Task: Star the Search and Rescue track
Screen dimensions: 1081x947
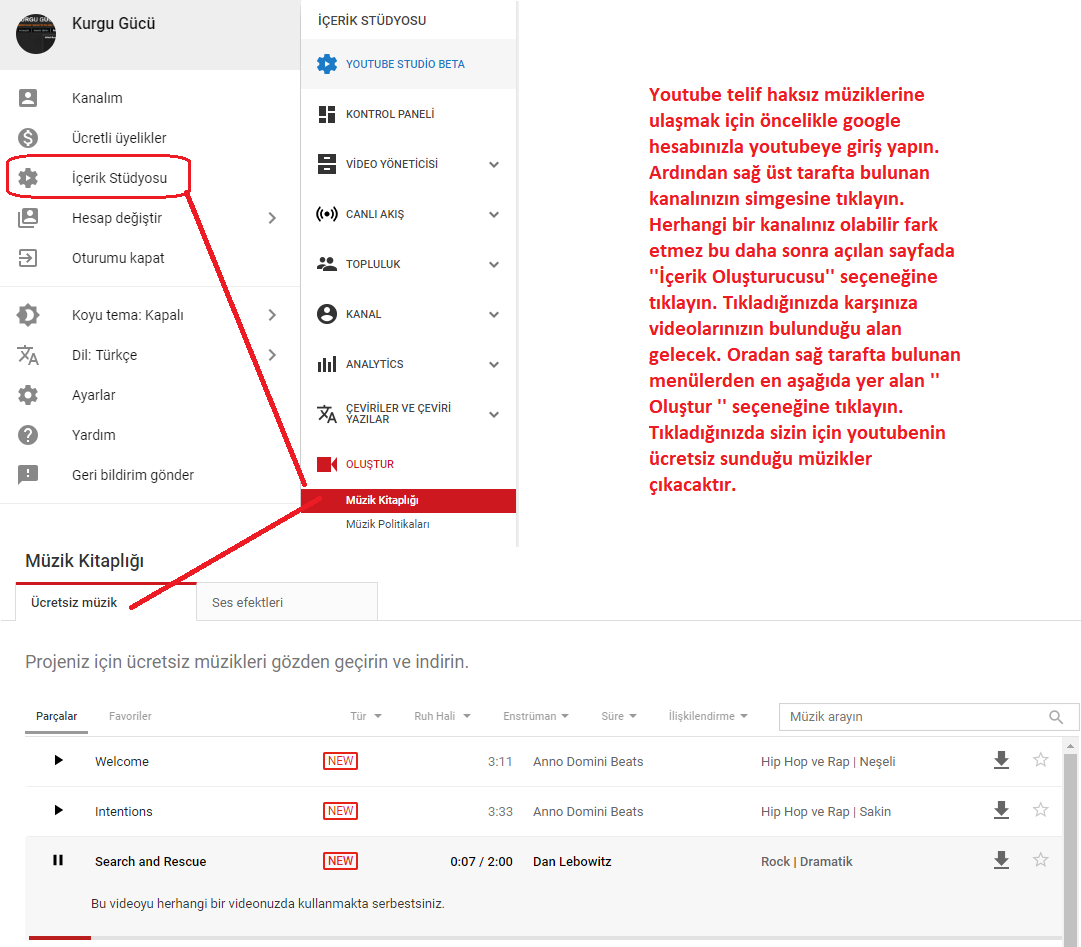Action: coord(1040,860)
